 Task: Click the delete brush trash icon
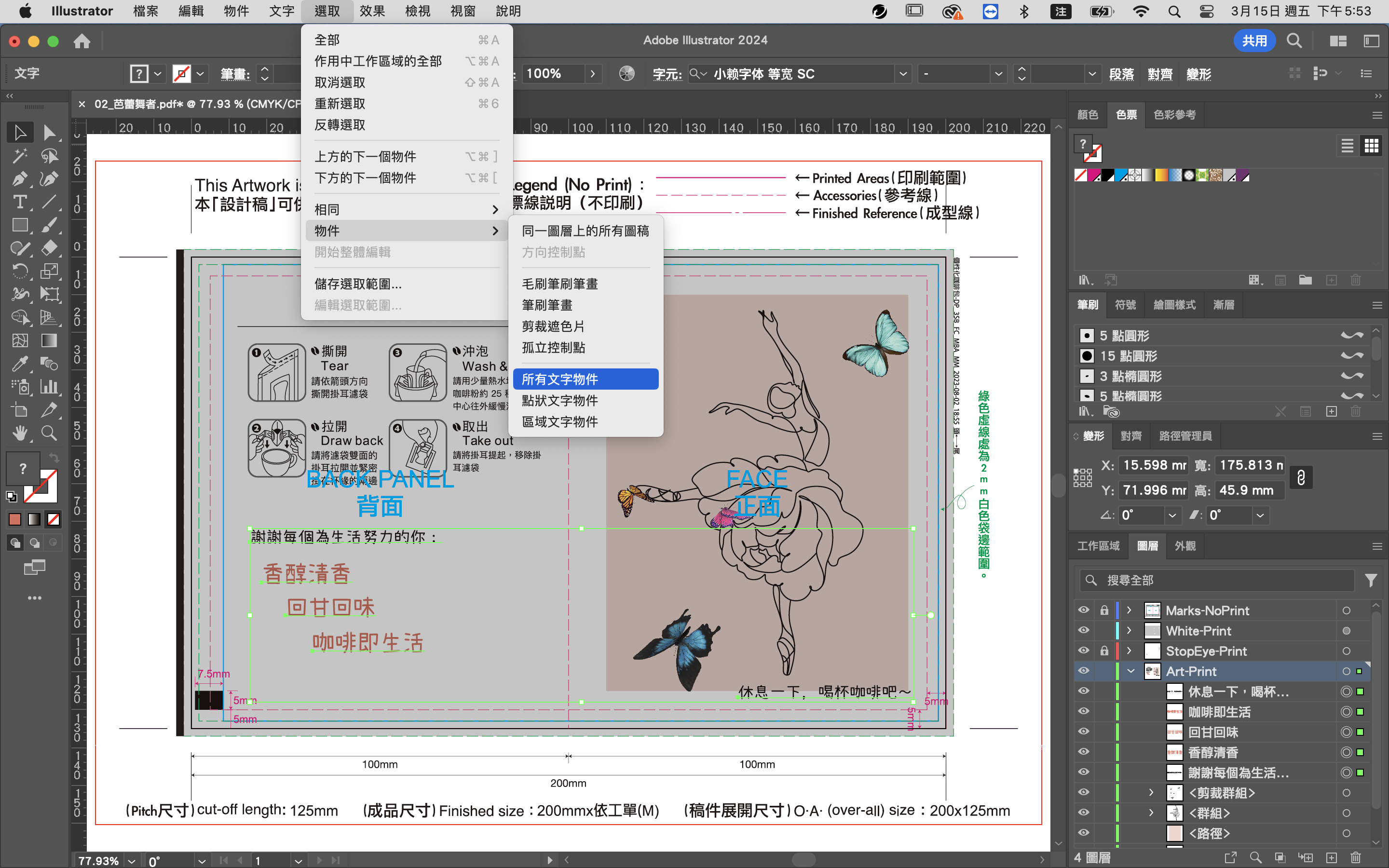(x=1355, y=411)
